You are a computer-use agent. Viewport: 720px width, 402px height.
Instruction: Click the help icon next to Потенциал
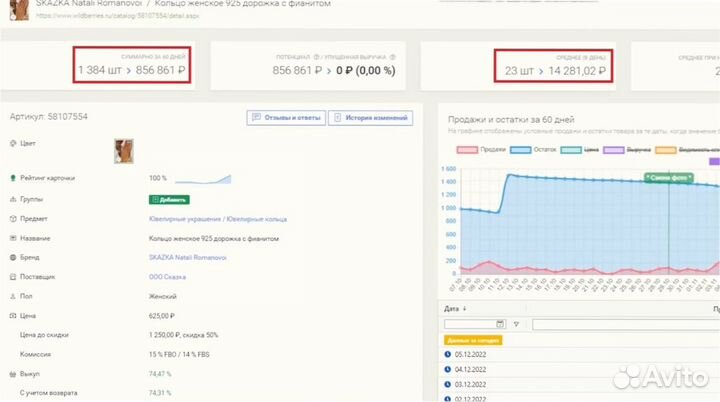[315, 57]
